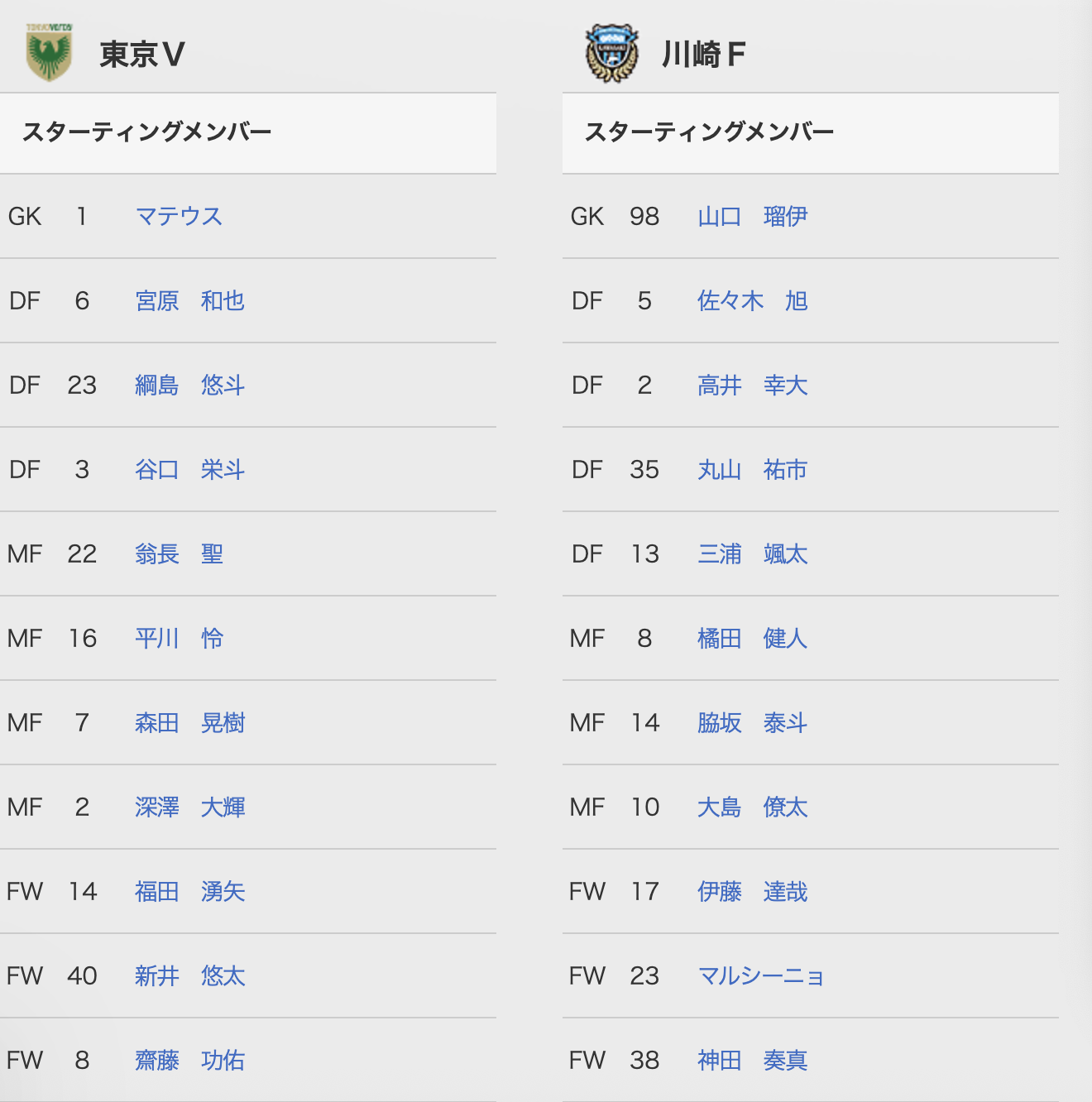Select forward 神田 奏真
Image resolution: width=1092 pixels, height=1102 pixels.
click(x=753, y=1060)
